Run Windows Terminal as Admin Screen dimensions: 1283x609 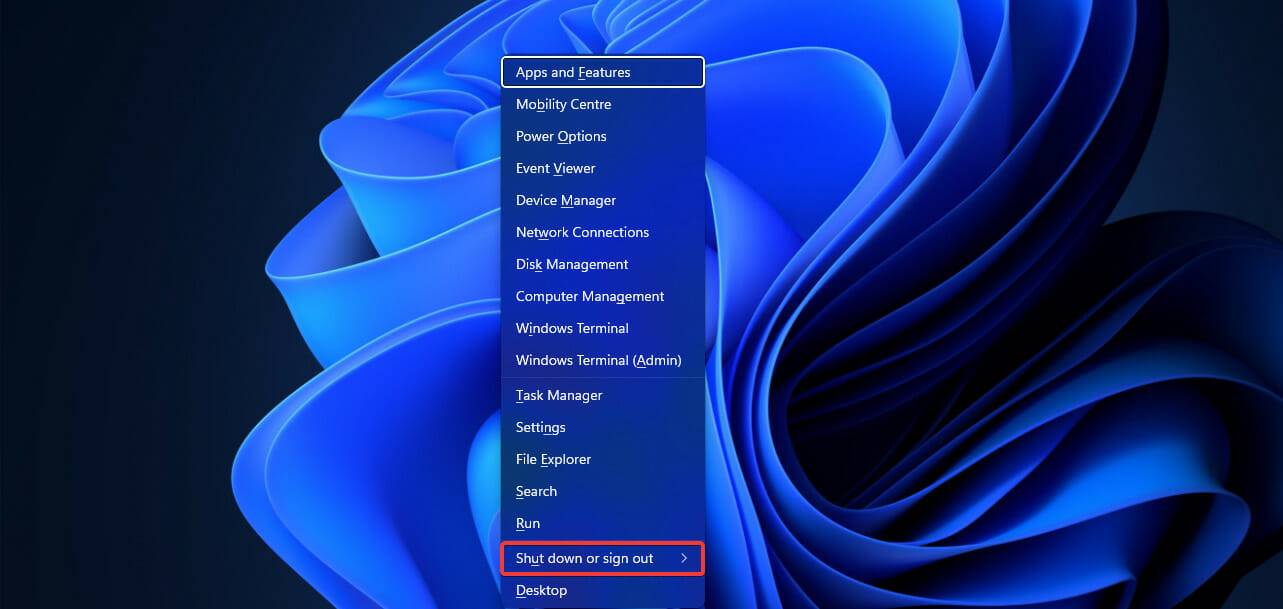tap(598, 360)
